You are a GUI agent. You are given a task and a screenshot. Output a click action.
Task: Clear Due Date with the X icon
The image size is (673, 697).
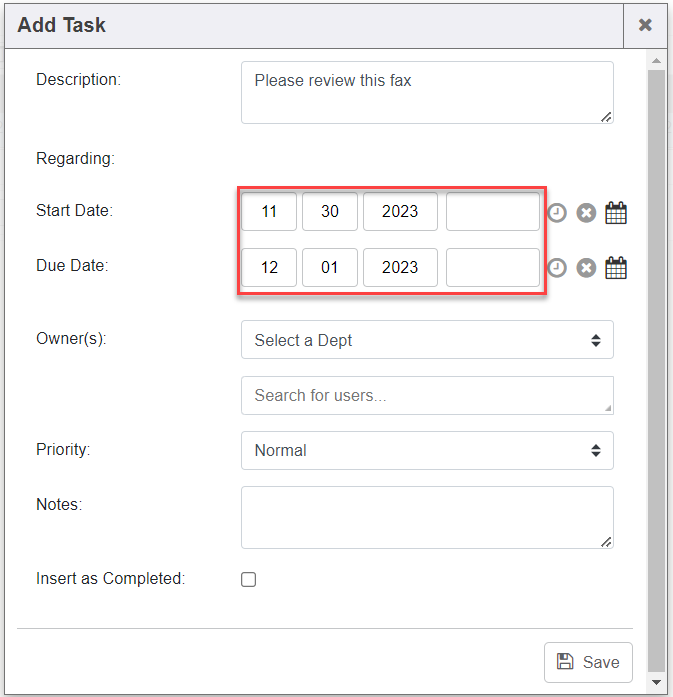[586, 268]
